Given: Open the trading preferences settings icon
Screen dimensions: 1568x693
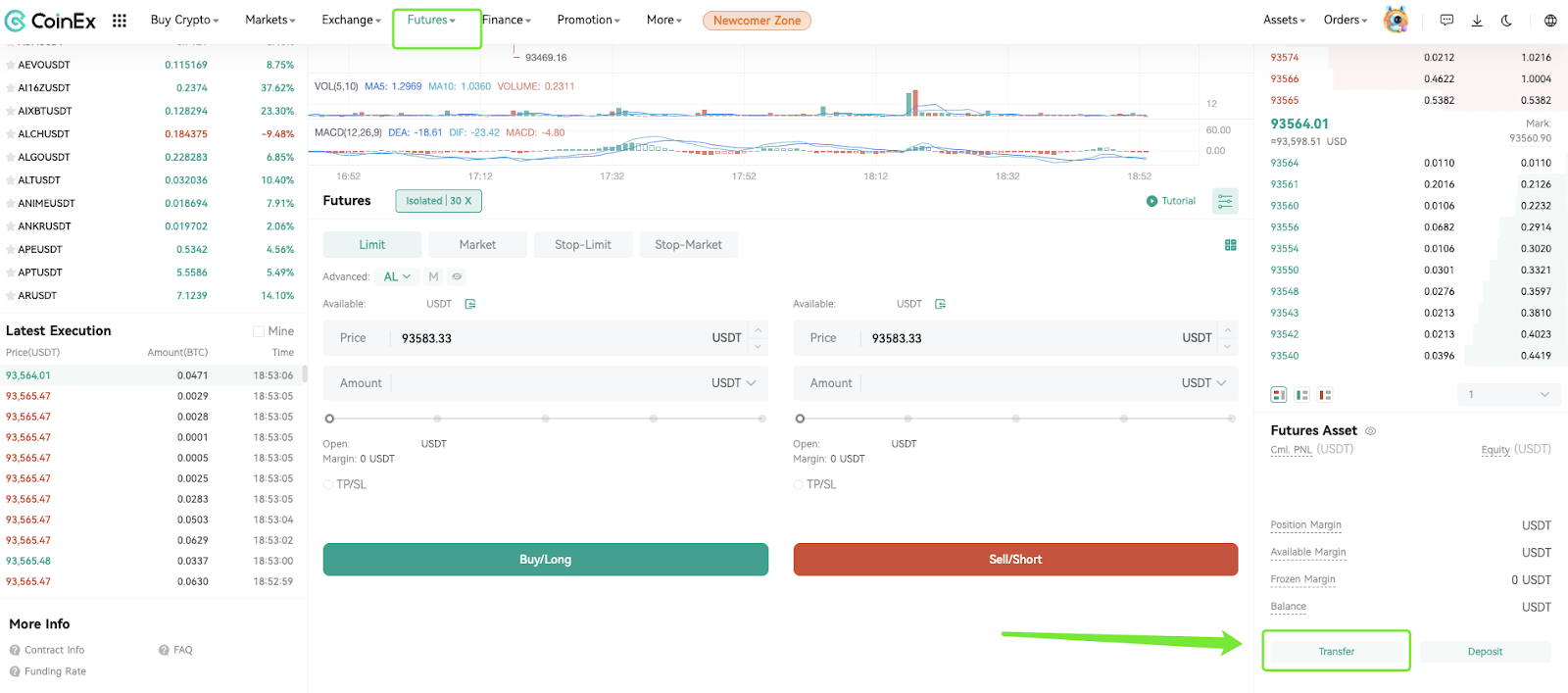Looking at the screenshot, I should coord(1225,201).
